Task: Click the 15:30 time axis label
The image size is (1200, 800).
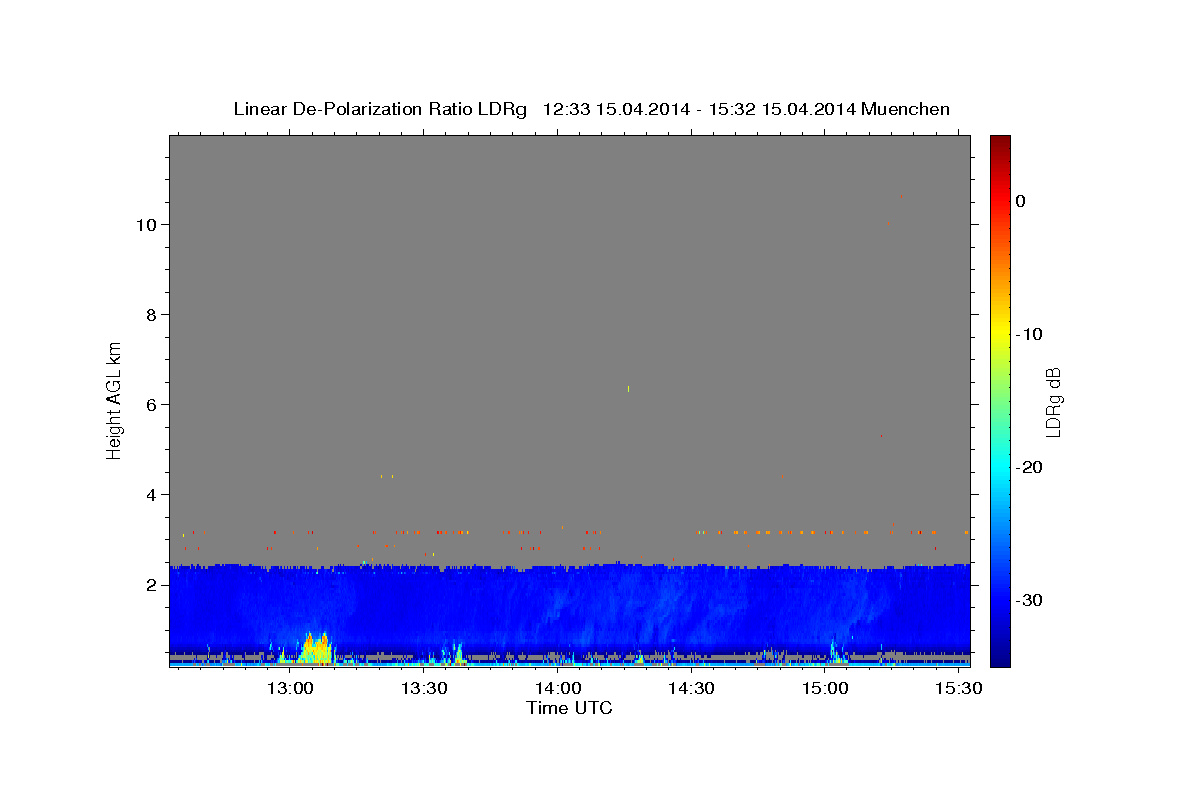Action: coord(958,688)
